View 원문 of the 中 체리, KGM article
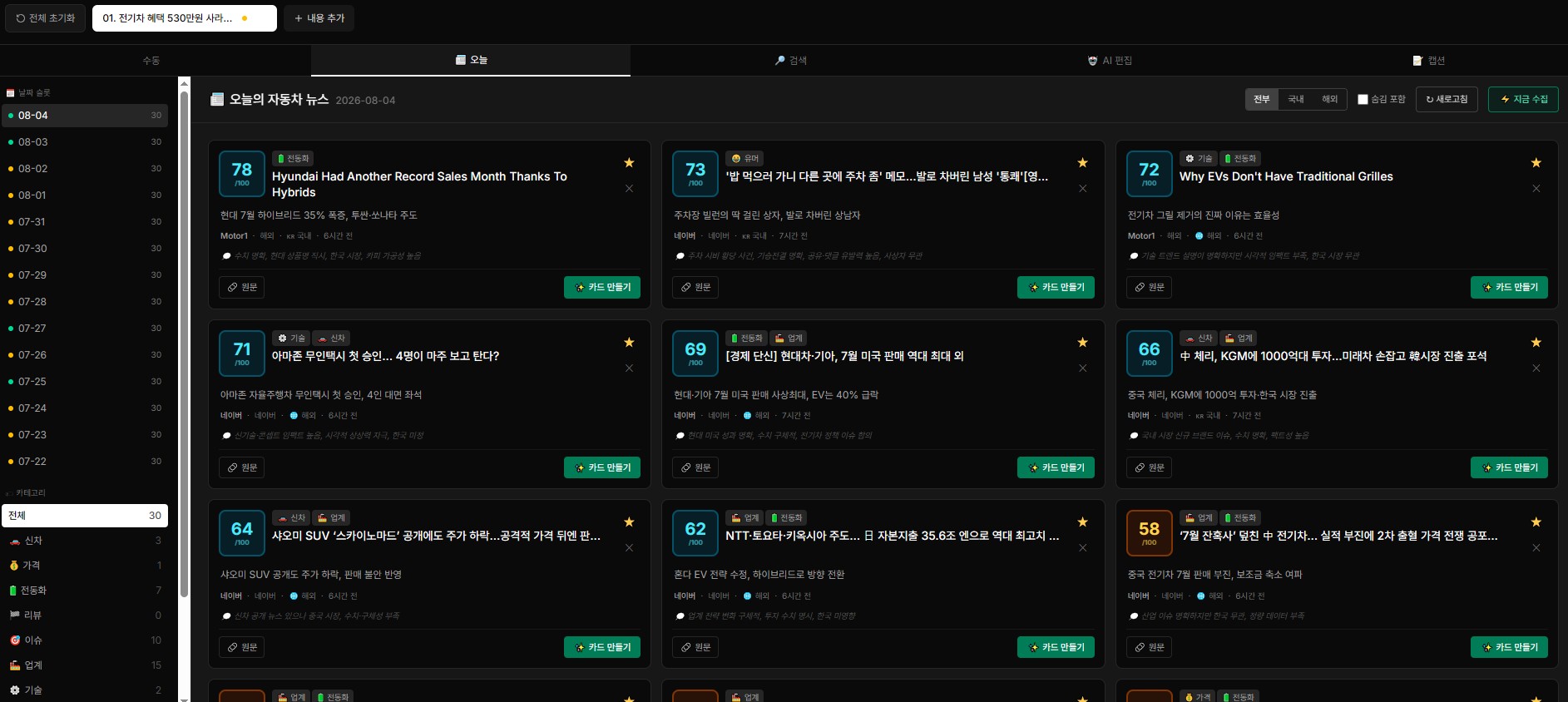 click(x=1150, y=467)
